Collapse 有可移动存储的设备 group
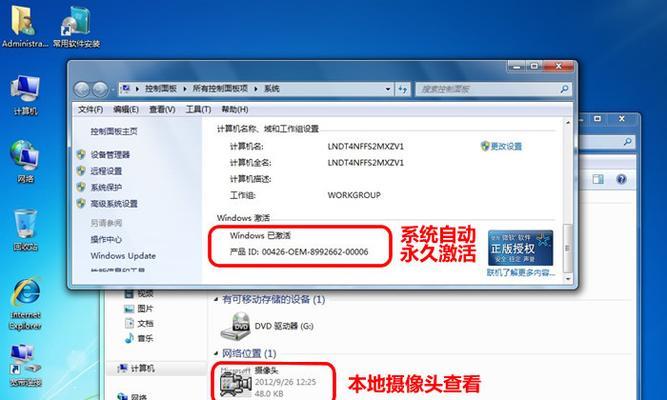The width and height of the screenshot is (667, 400). [216, 300]
